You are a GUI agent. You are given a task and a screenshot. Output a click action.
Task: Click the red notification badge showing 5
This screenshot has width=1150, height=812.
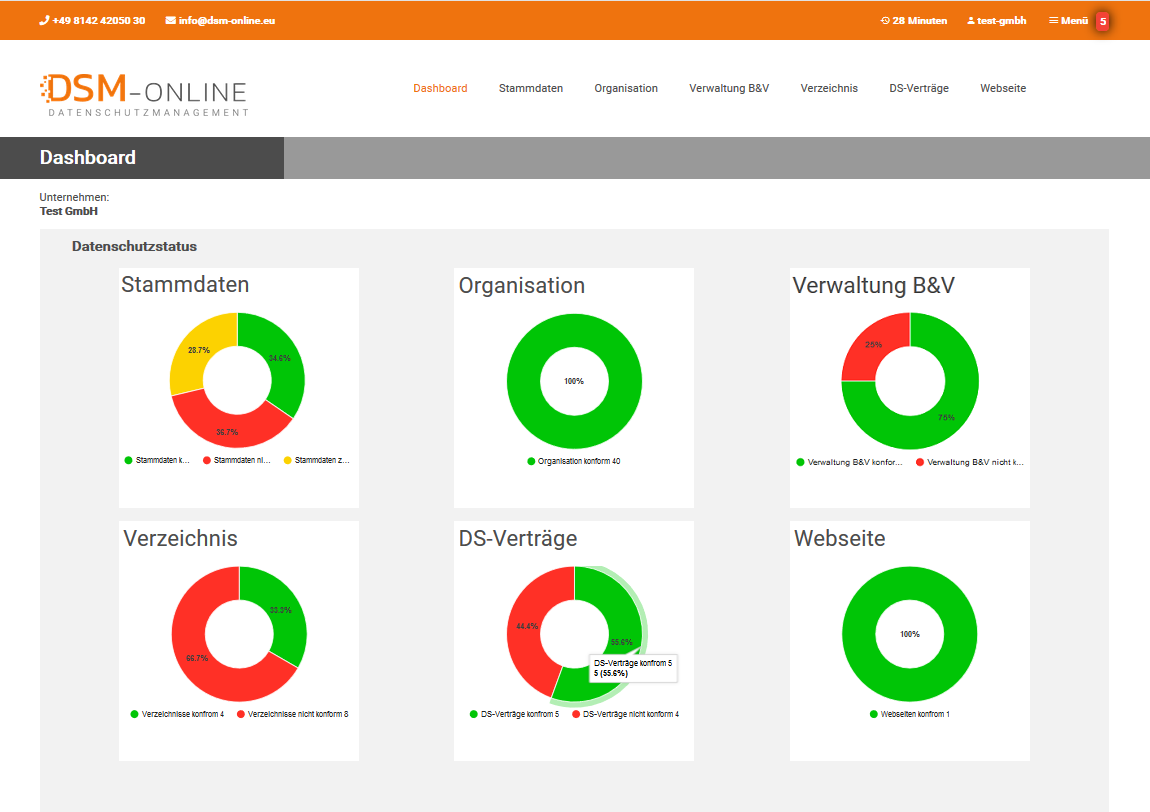click(x=1103, y=21)
